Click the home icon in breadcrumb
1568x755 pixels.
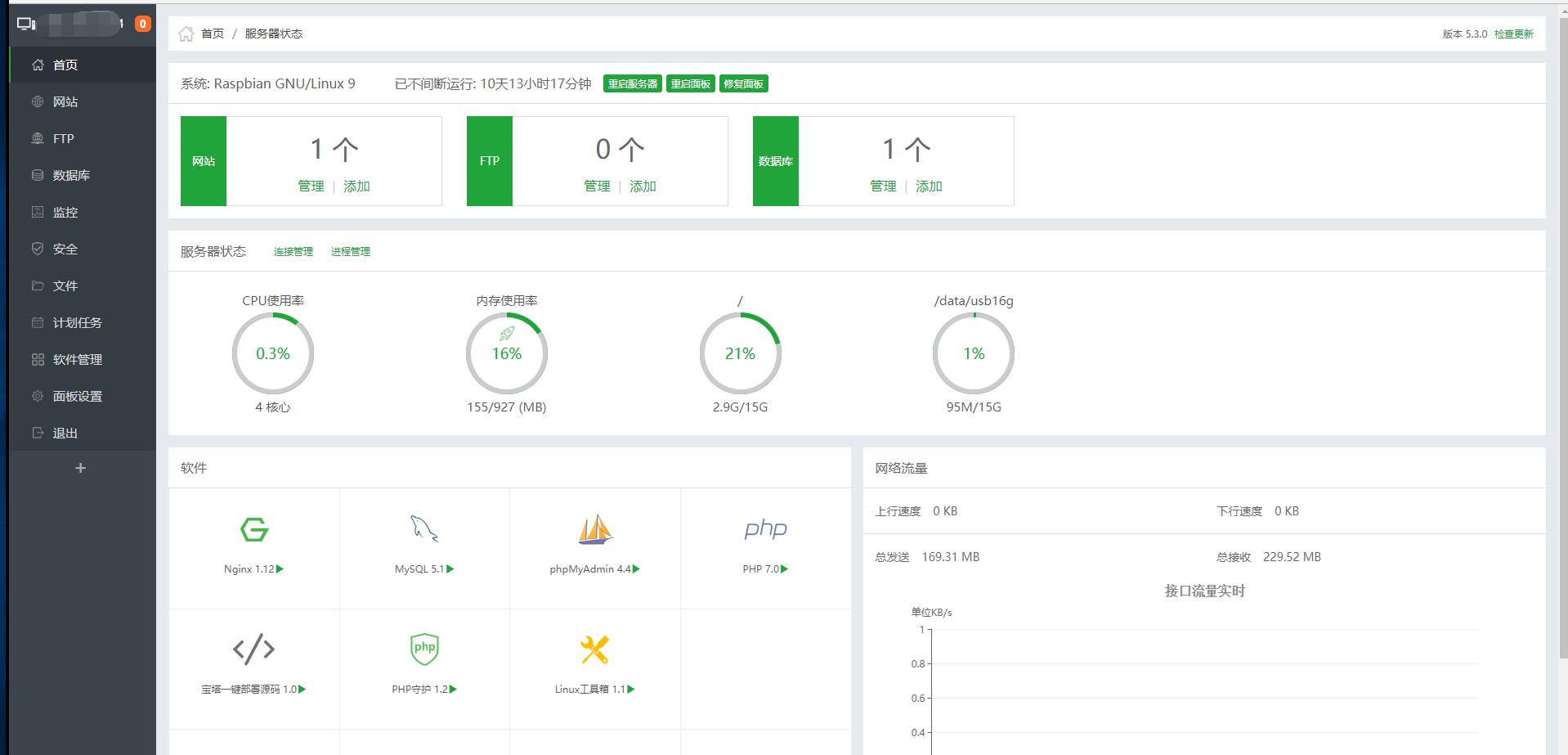186,34
